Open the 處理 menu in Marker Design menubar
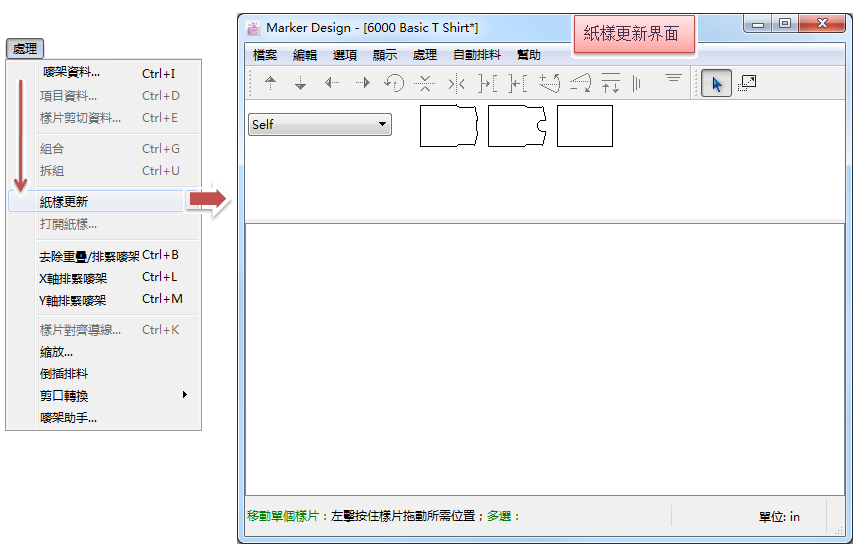Screen dimensions: 854x549 coord(424,55)
